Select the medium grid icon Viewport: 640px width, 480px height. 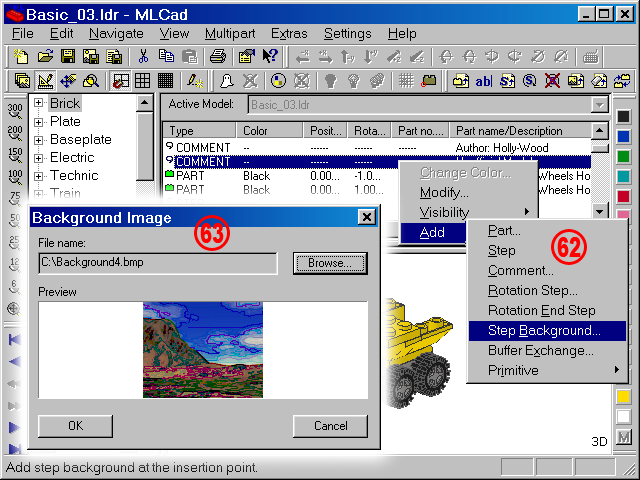coord(142,81)
